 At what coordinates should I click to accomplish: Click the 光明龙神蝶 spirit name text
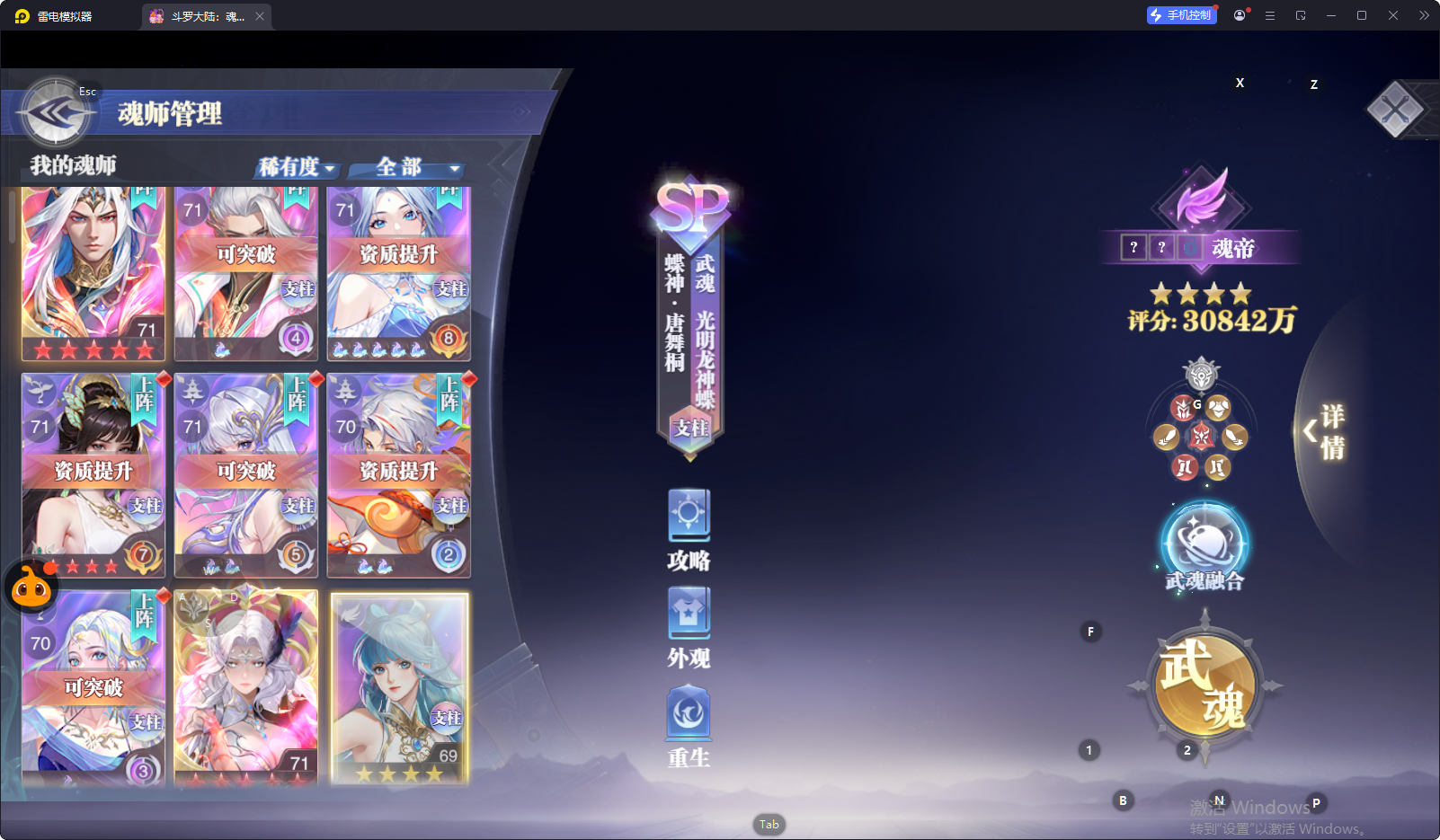(x=706, y=361)
